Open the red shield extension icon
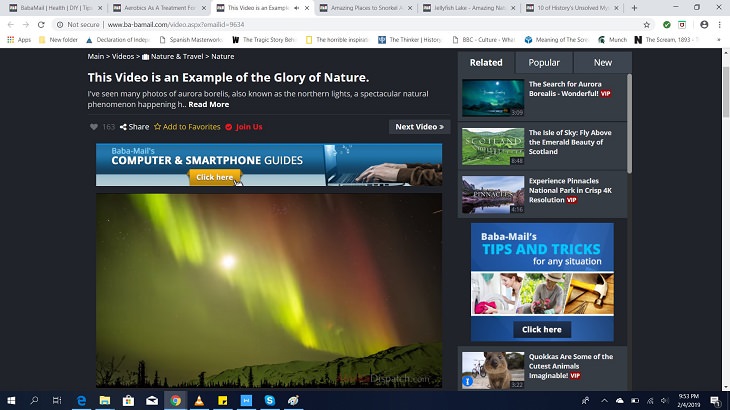The height and width of the screenshot is (410, 730). (x=682, y=25)
